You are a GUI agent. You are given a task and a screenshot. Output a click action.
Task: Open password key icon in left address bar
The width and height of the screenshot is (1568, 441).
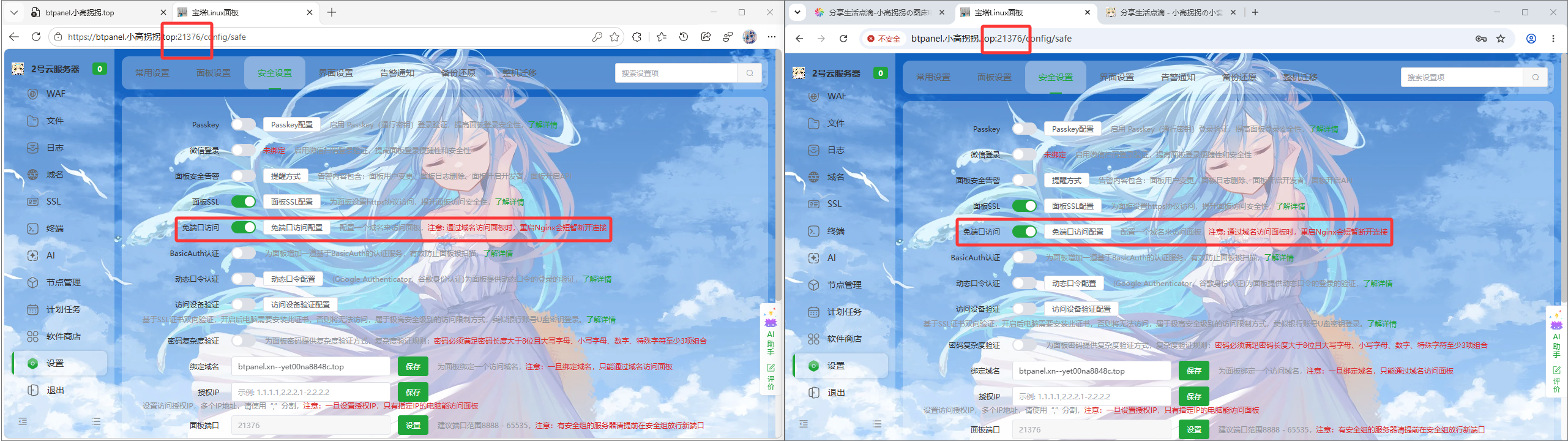pos(597,37)
